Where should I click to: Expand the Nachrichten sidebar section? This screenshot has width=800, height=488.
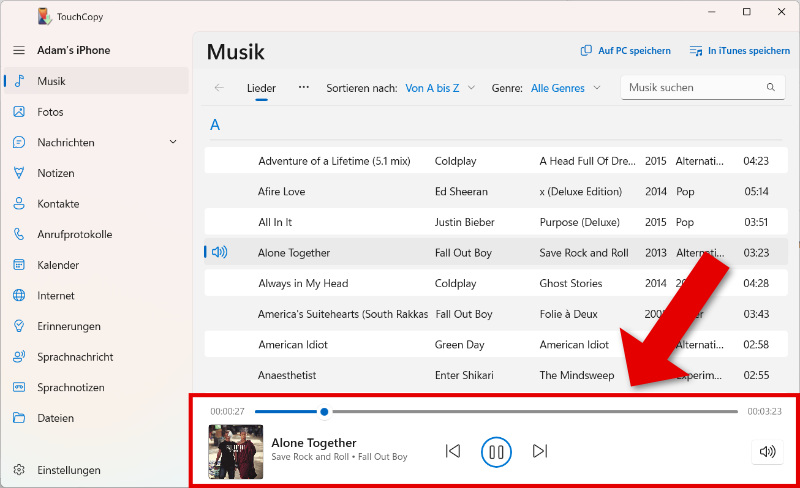(x=173, y=143)
